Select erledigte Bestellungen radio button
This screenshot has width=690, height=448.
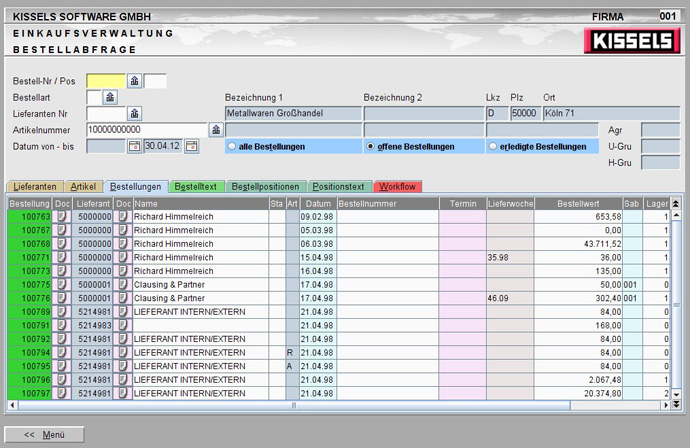493,147
